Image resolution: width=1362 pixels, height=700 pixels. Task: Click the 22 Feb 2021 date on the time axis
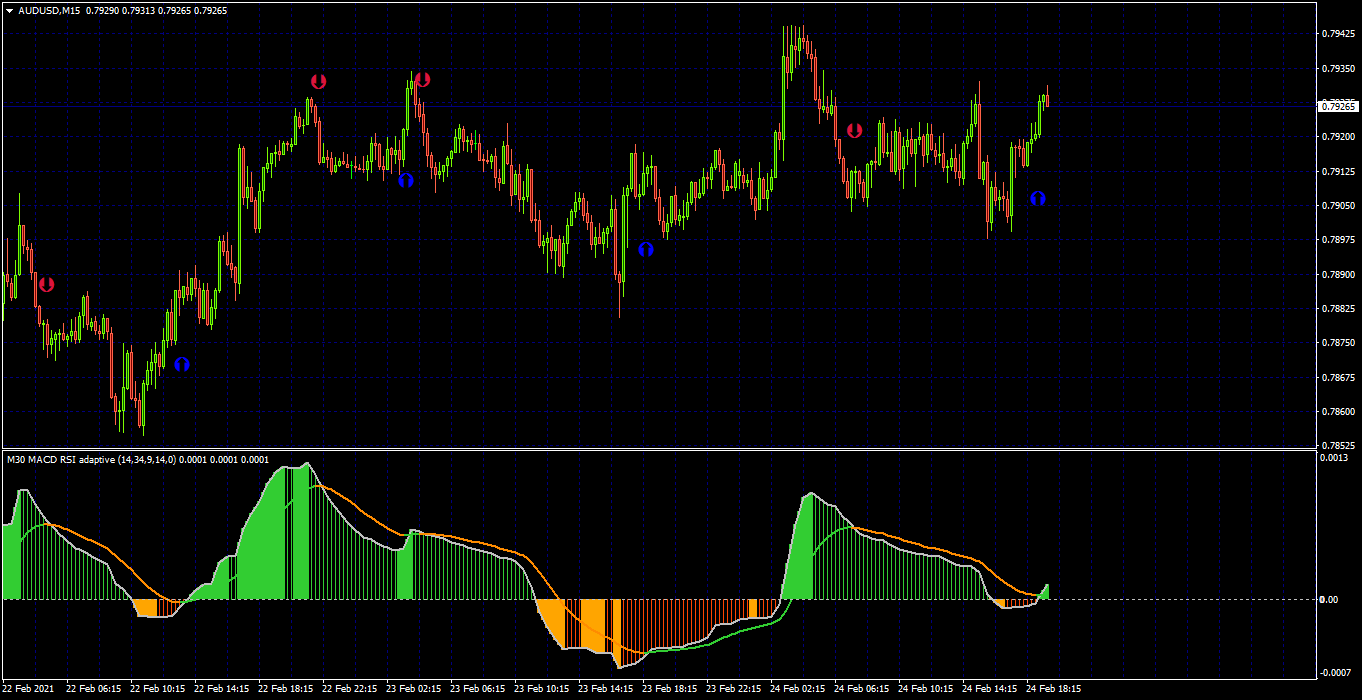coord(29,689)
